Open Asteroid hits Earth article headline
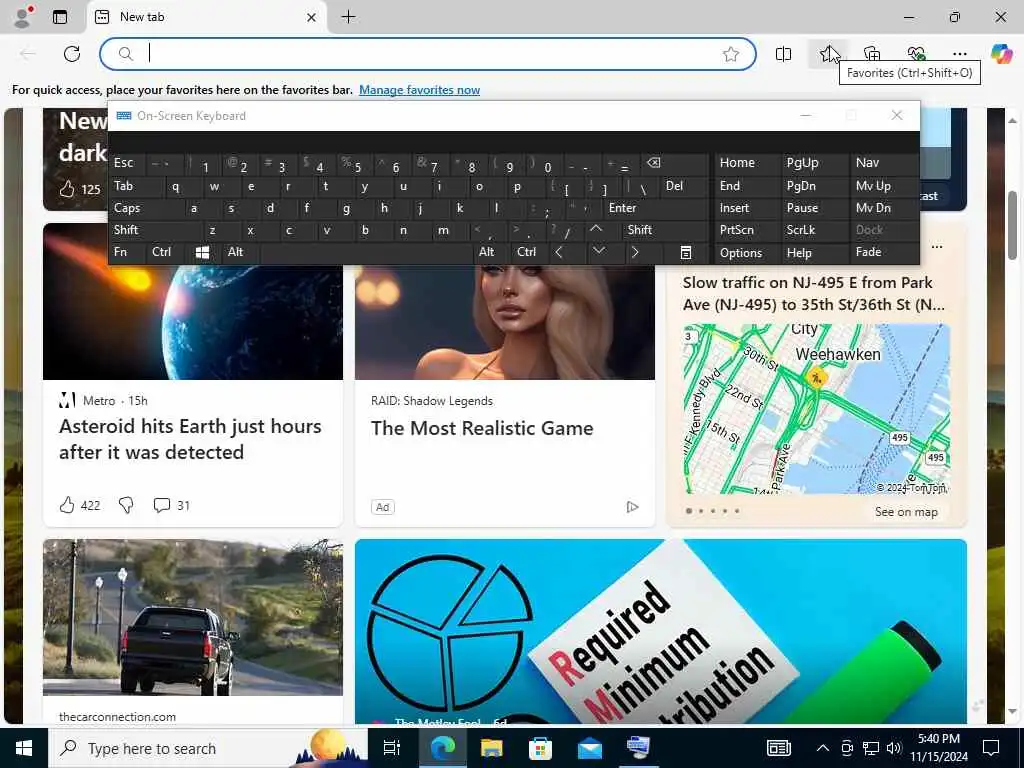The image size is (1024, 768). click(190, 439)
